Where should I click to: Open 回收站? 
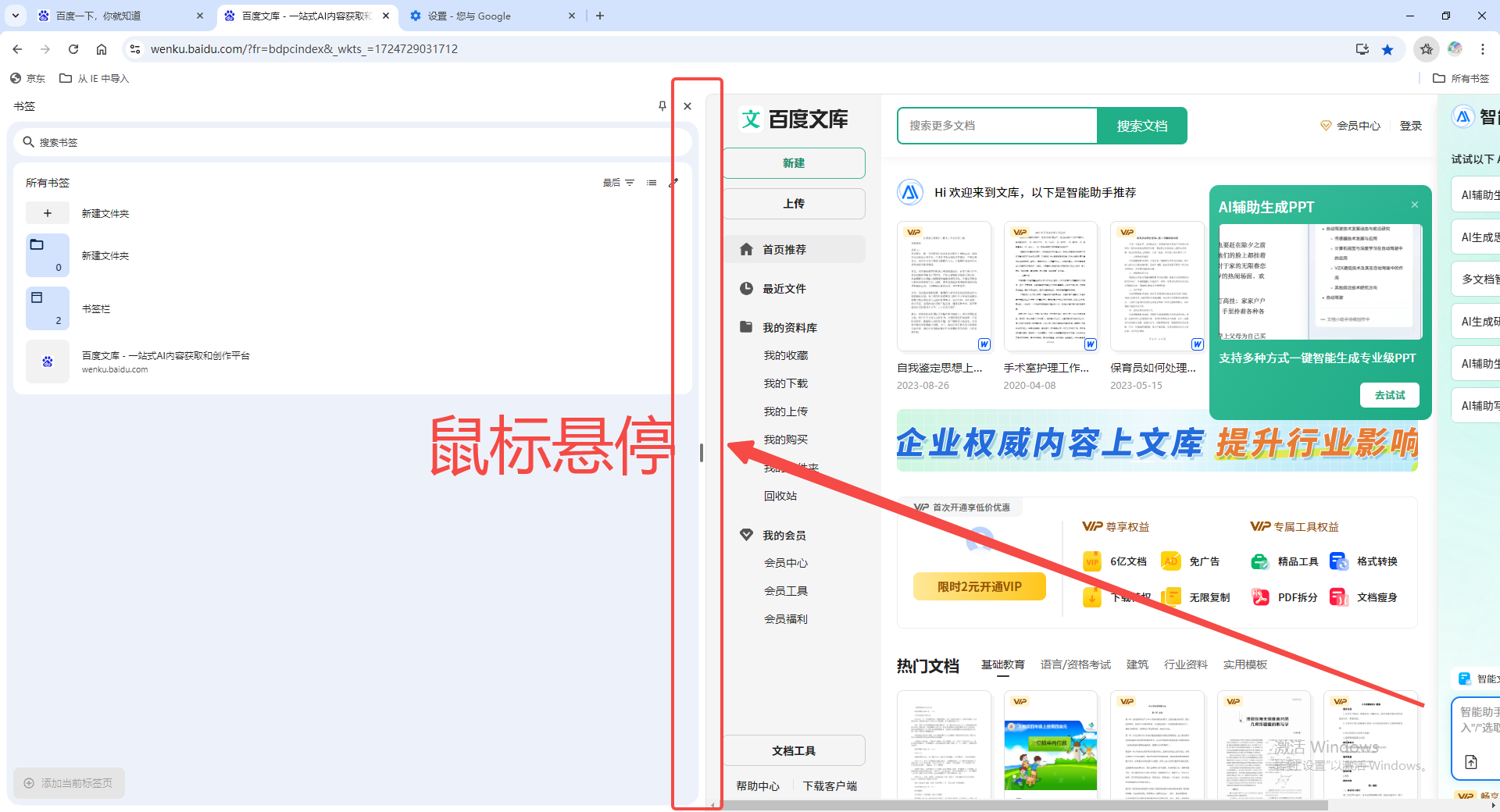[780, 496]
